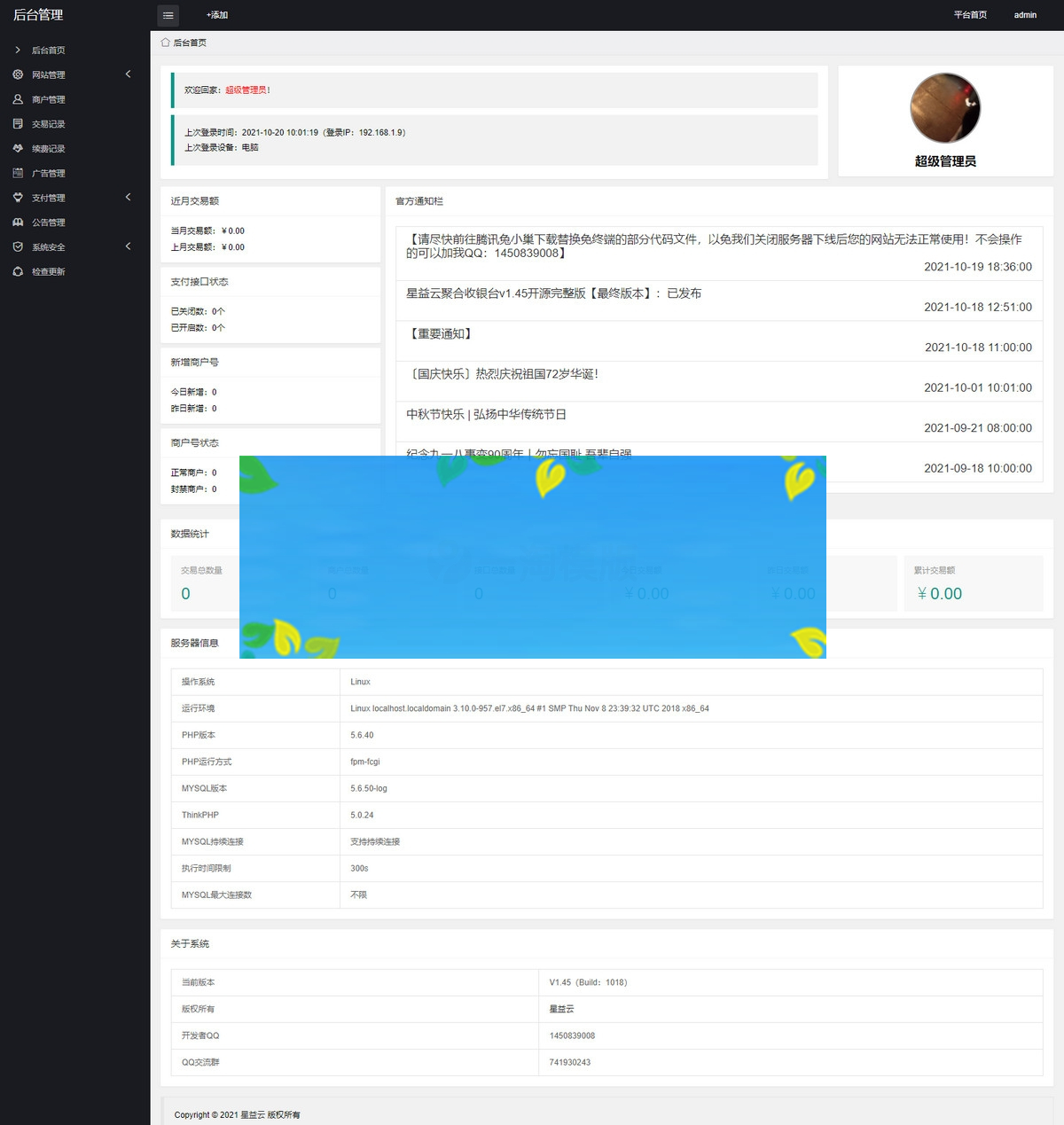Select the 后台首页 arrow icon in sidebar
This screenshot has height=1125, width=1064.
(17, 50)
